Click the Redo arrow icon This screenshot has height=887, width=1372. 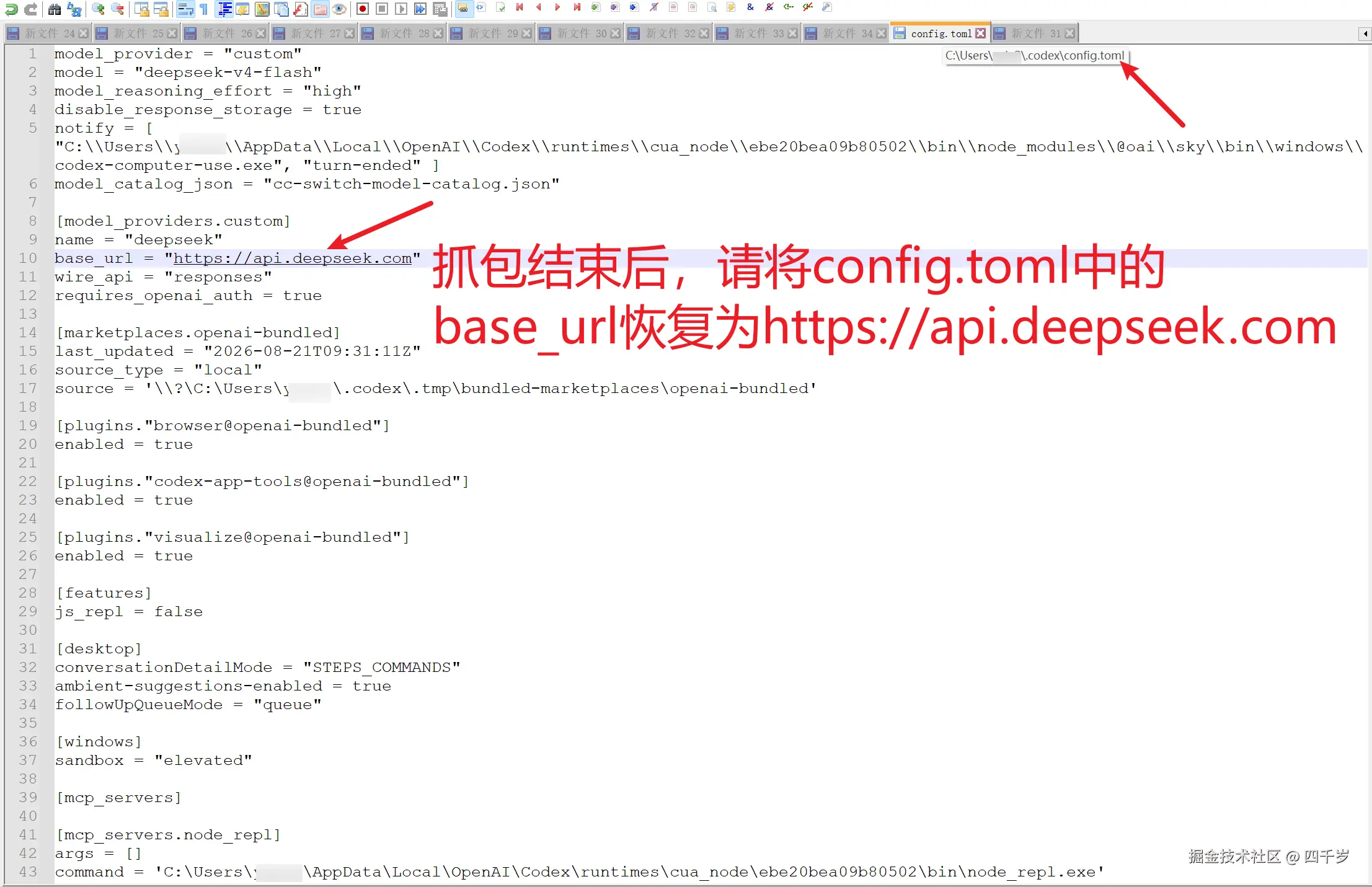pyautogui.click(x=30, y=9)
